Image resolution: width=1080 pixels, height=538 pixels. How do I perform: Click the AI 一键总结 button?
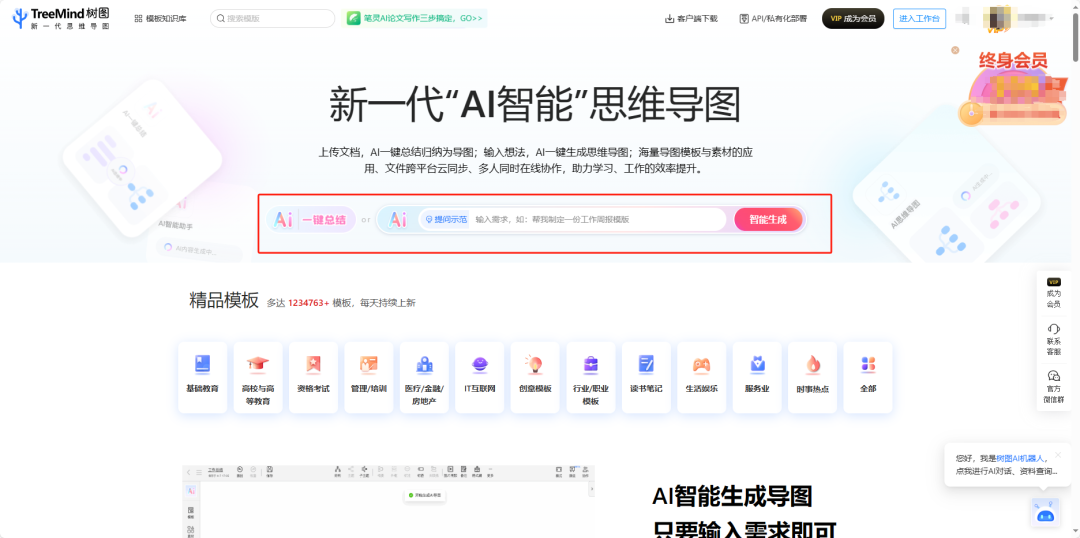[x=311, y=220]
